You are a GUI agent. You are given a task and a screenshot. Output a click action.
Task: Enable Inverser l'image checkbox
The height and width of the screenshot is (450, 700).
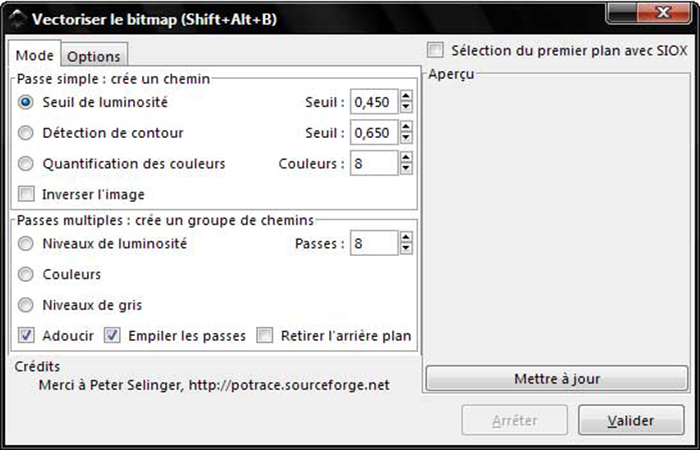click(26, 194)
